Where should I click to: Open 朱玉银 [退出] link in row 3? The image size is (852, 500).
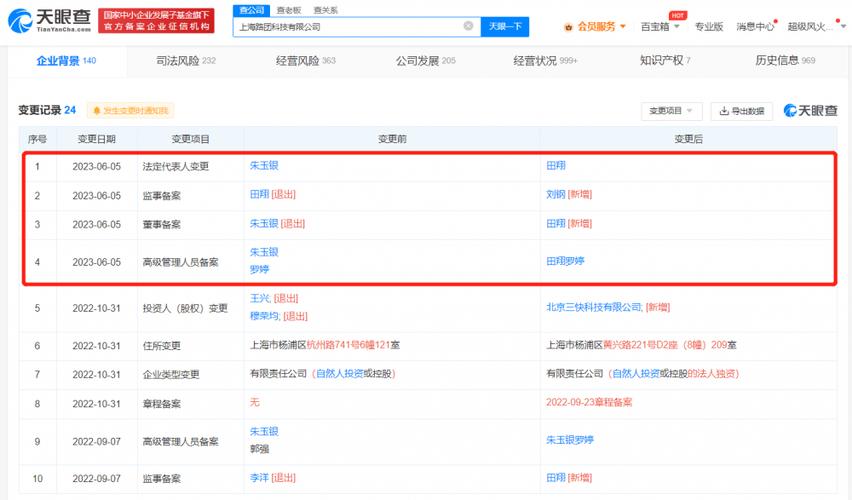pyautogui.click(x=277, y=223)
